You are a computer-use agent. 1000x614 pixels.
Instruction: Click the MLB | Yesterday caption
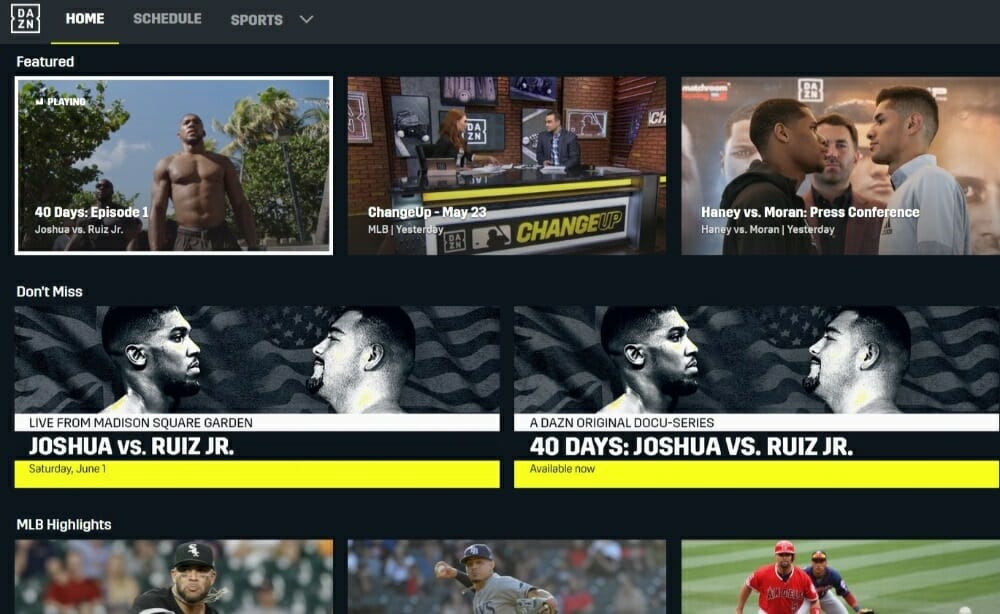click(406, 230)
